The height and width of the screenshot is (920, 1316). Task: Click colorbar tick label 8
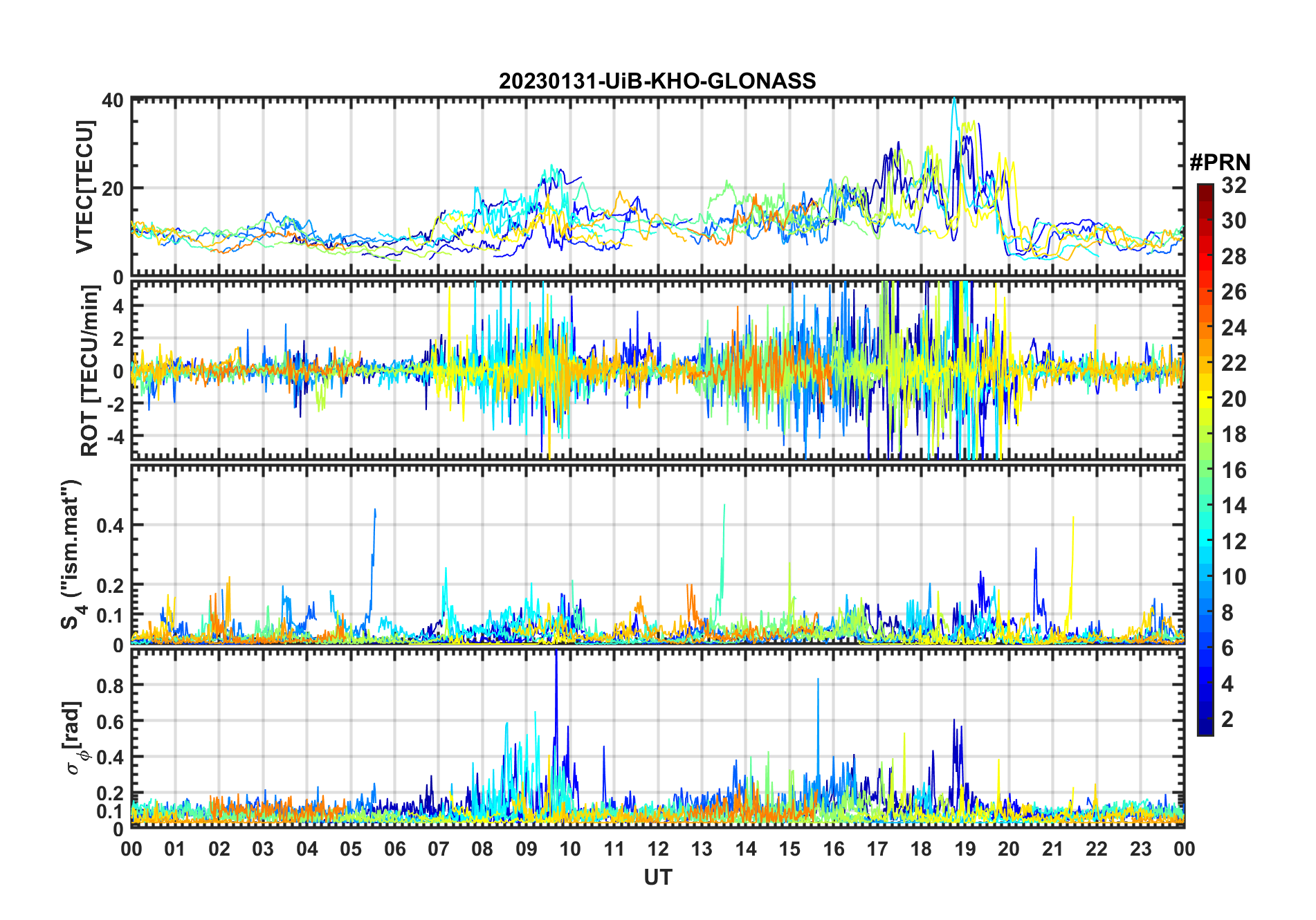(x=1227, y=612)
